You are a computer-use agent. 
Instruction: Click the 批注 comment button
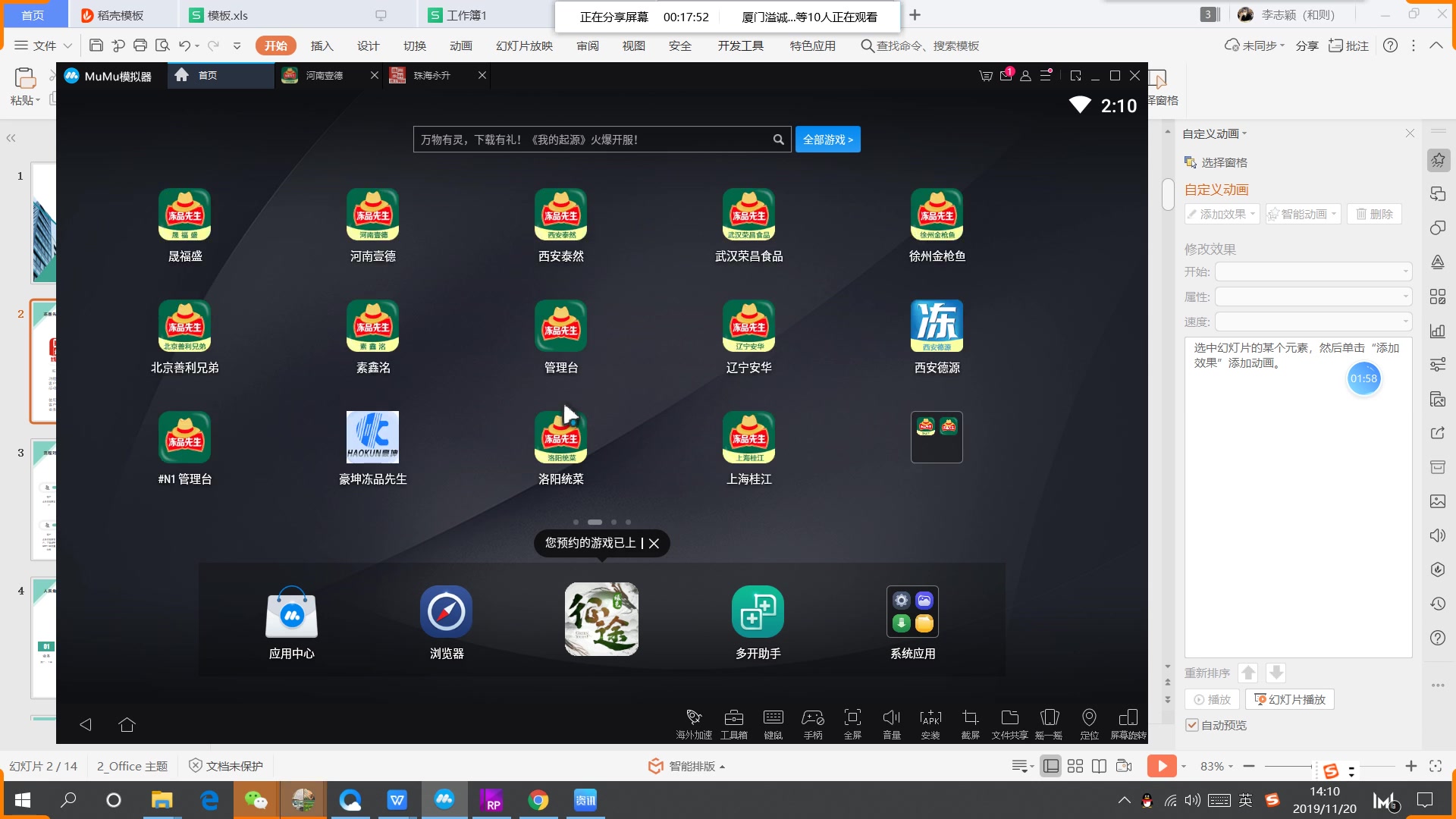[1348, 45]
